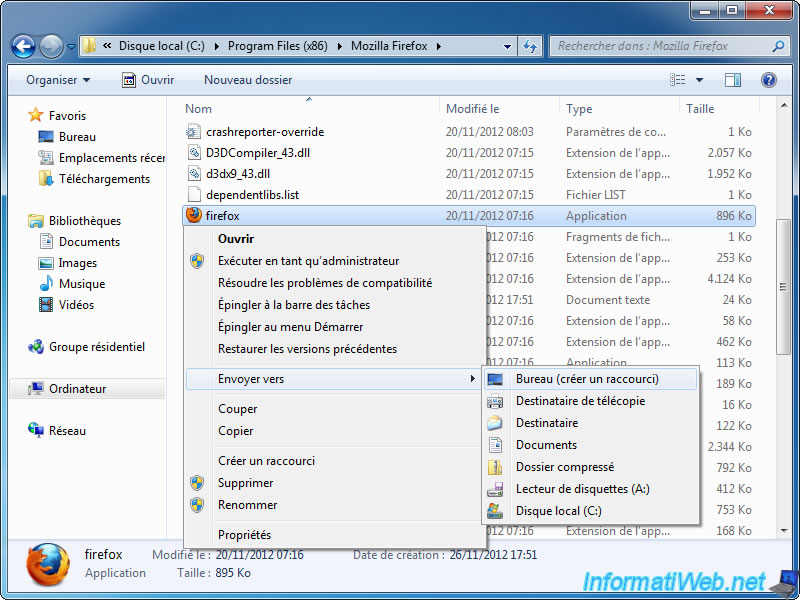Click the search magnifier icon
This screenshot has height=600, width=800.
click(778, 46)
